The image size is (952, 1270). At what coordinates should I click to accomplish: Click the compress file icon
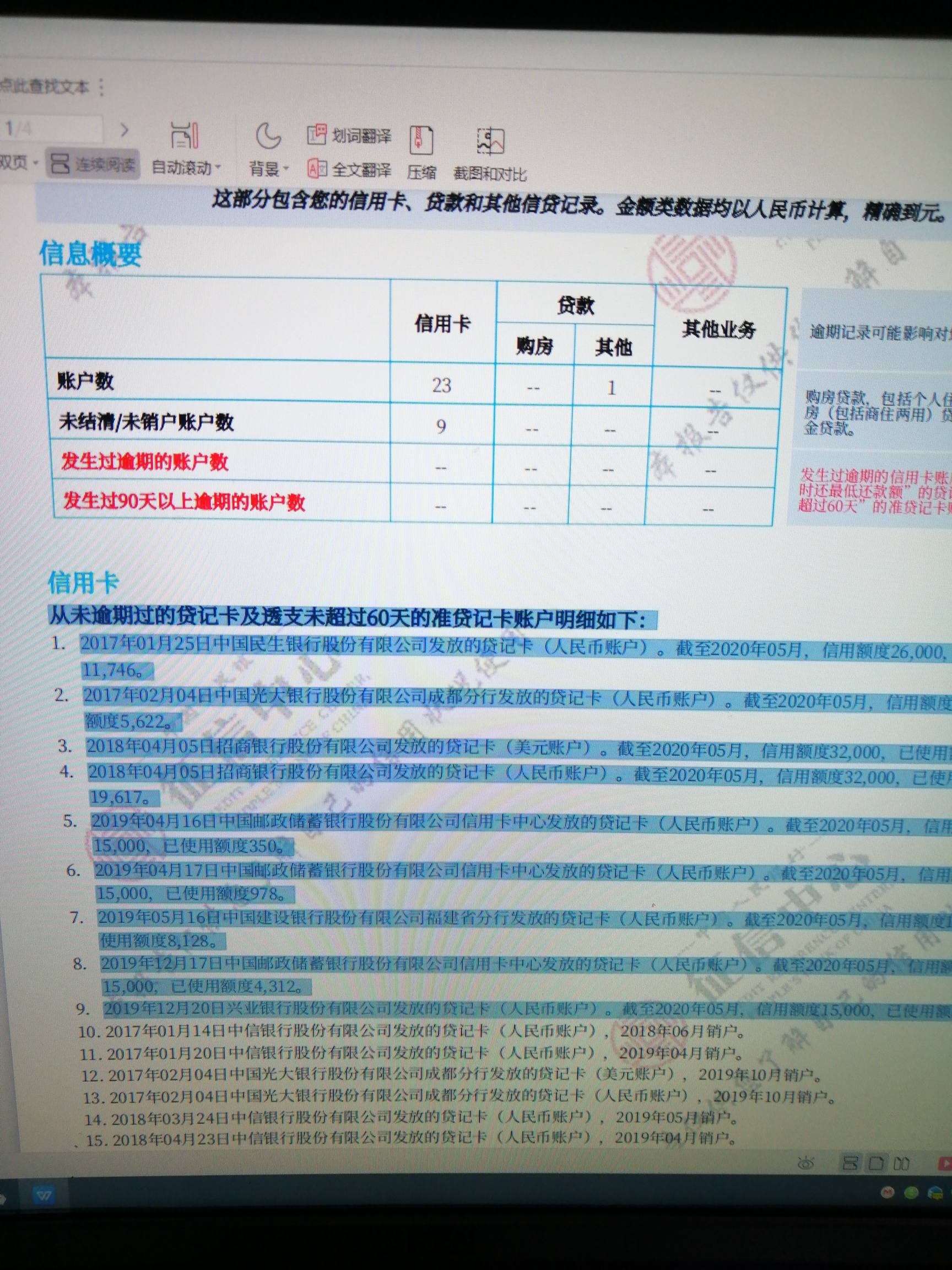[x=421, y=139]
